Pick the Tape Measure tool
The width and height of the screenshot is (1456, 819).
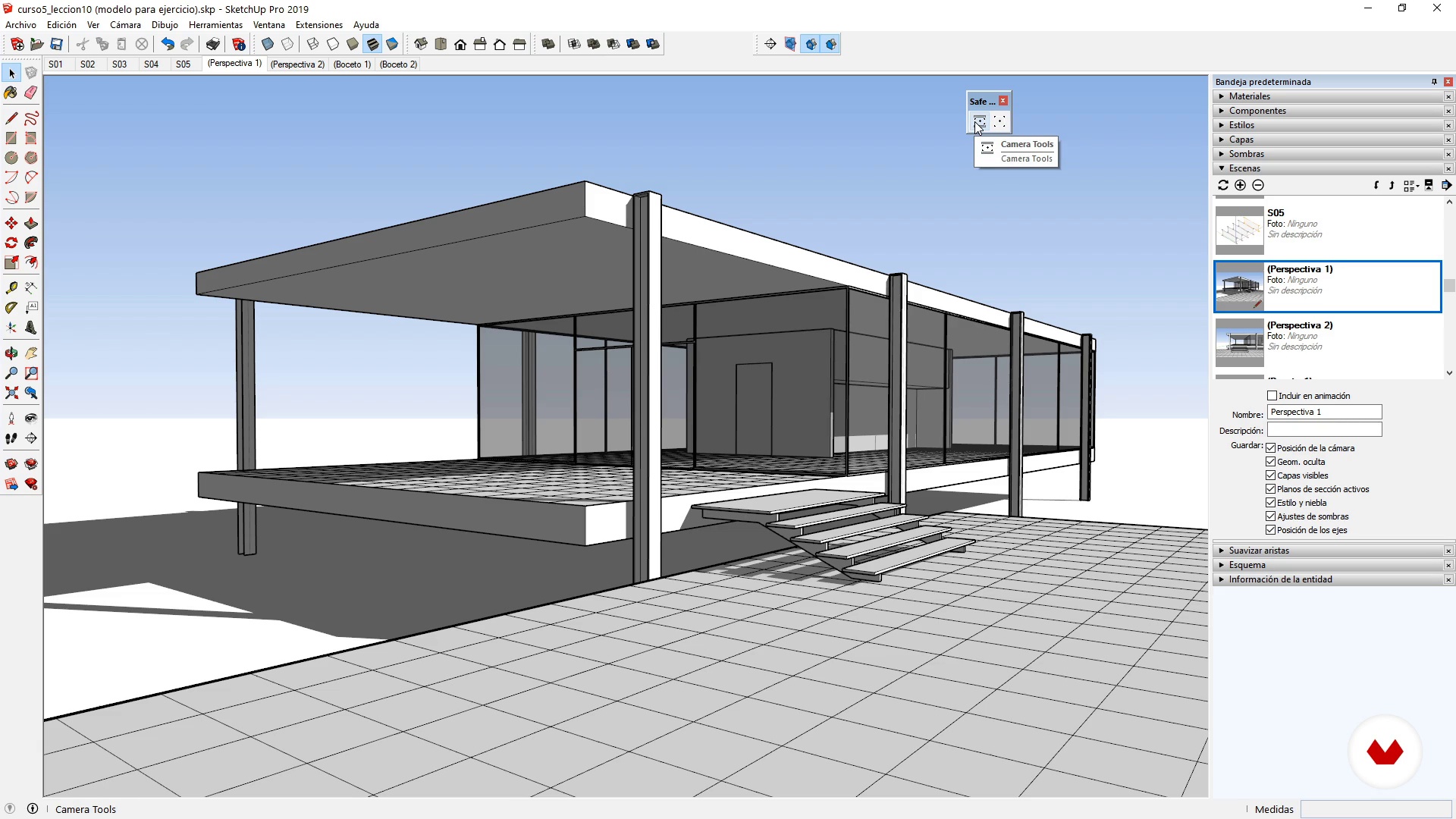11,288
